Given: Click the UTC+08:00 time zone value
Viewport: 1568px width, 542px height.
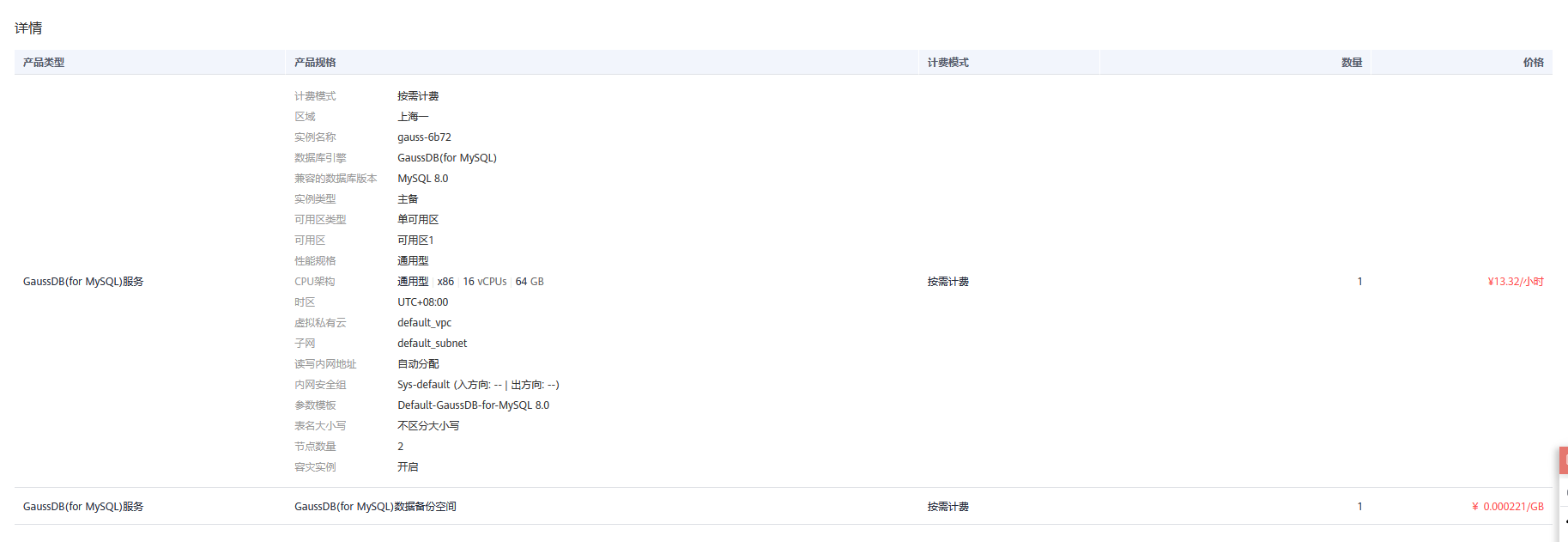Looking at the screenshot, I should click(423, 302).
